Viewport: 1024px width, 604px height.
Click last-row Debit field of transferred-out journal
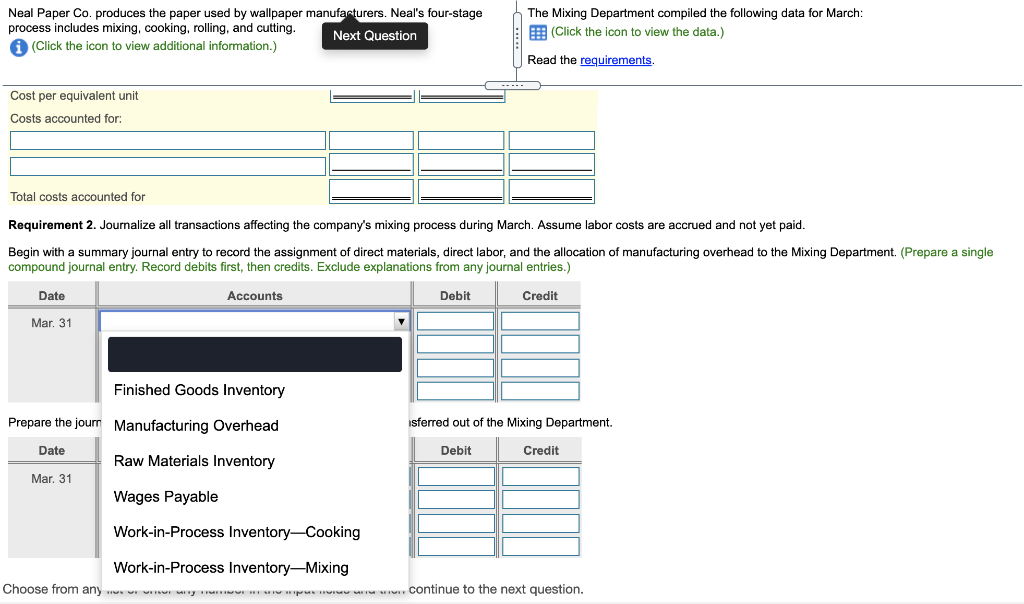pos(456,547)
